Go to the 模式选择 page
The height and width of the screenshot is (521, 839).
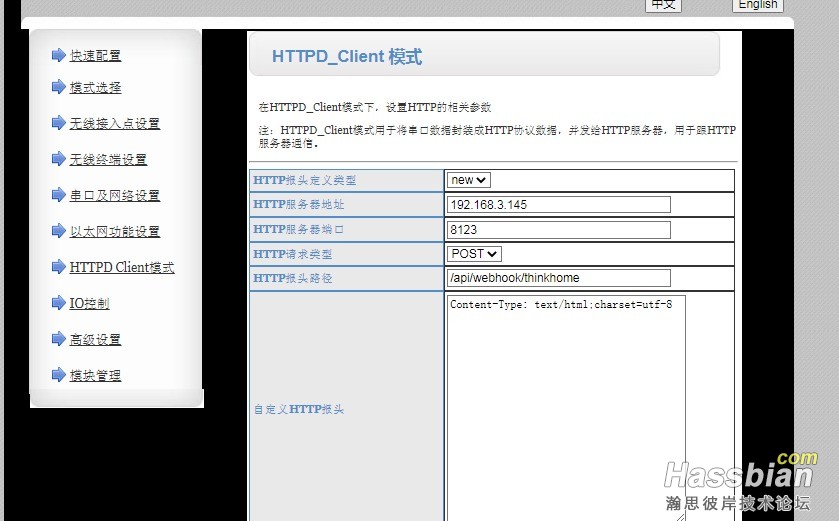(x=95, y=88)
